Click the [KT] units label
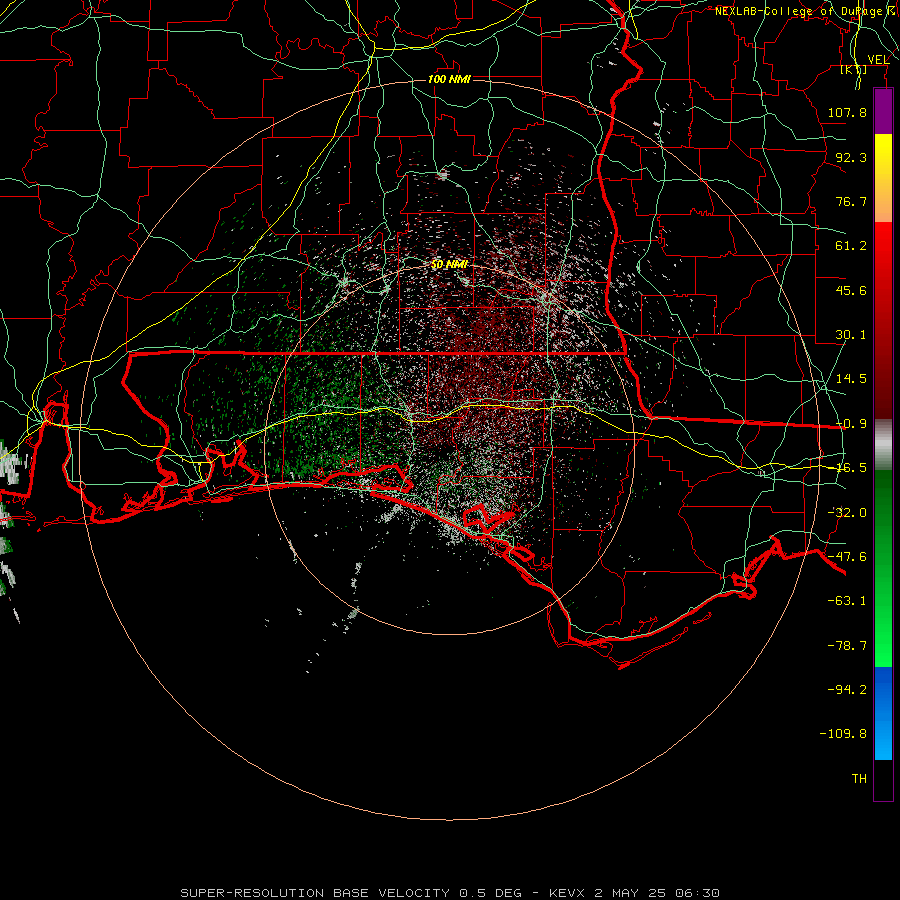This screenshot has width=900, height=900. point(854,70)
